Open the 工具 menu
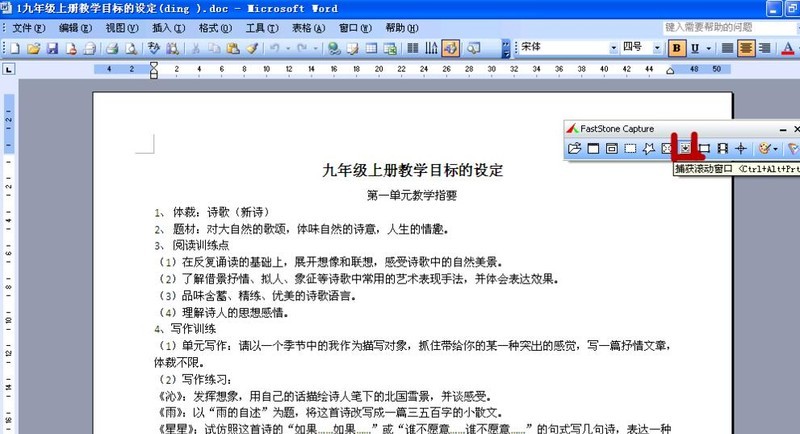Image resolution: width=800 pixels, height=434 pixels. tap(262, 28)
